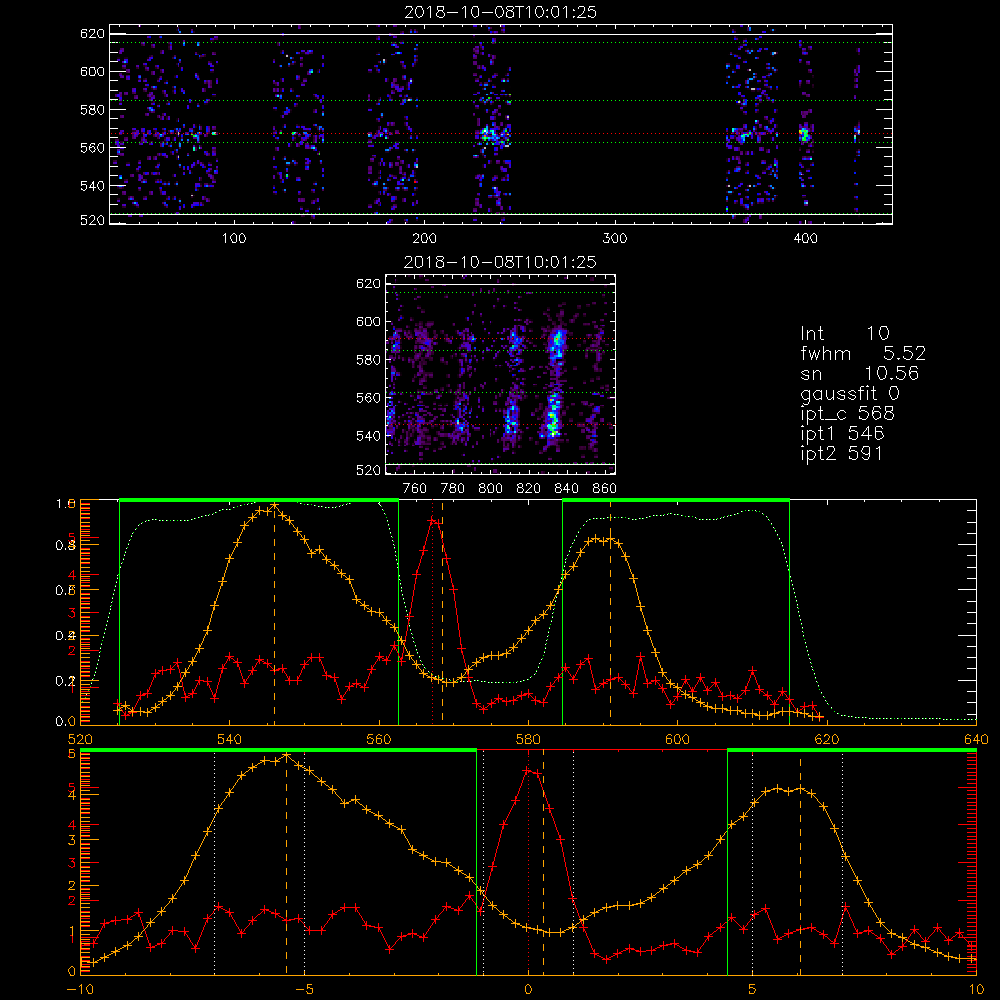The image size is (1000, 1000).
Task: Click the orange curve's highest peak in the bottom plot
Action: tap(286, 755)
